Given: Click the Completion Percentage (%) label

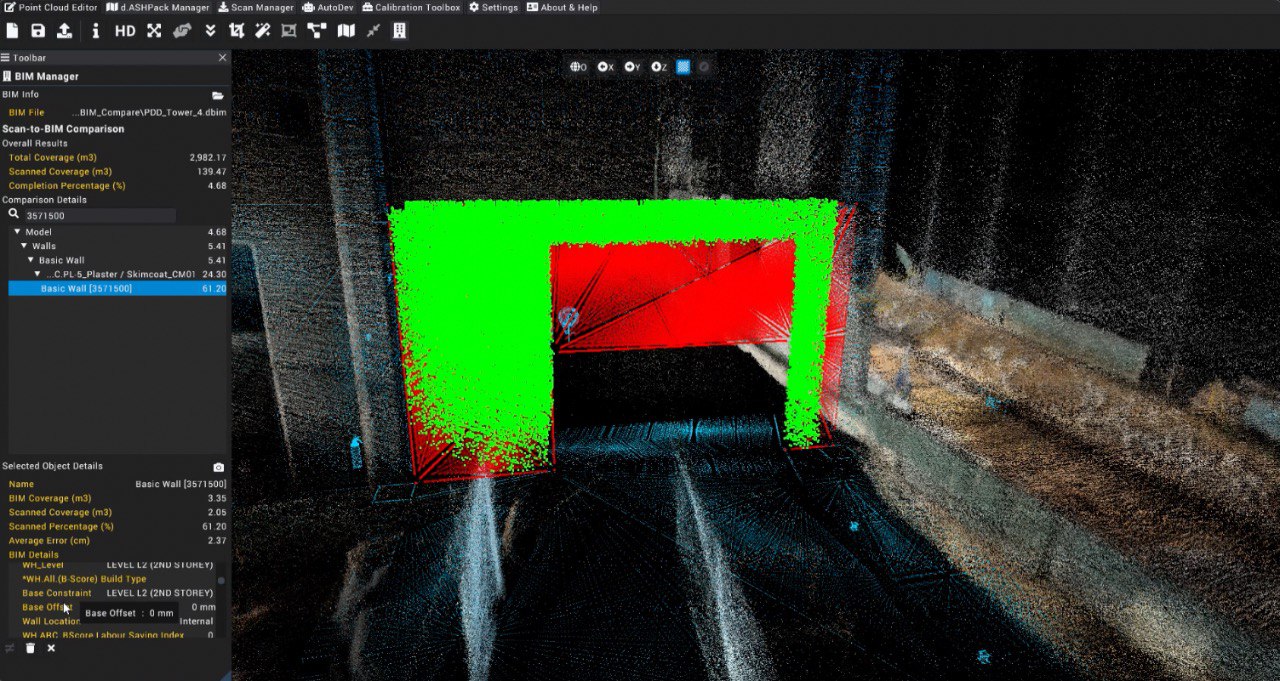Looking at the screenshot, I should [x=67, y=186].
